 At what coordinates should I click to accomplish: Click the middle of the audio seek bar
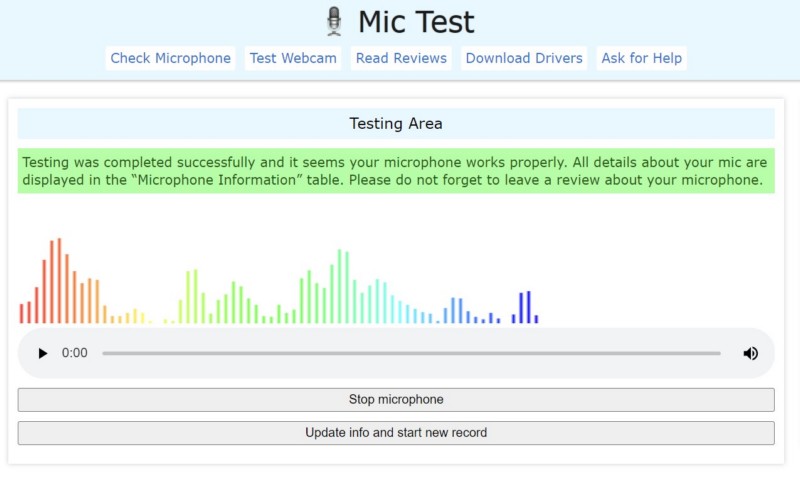411,353
